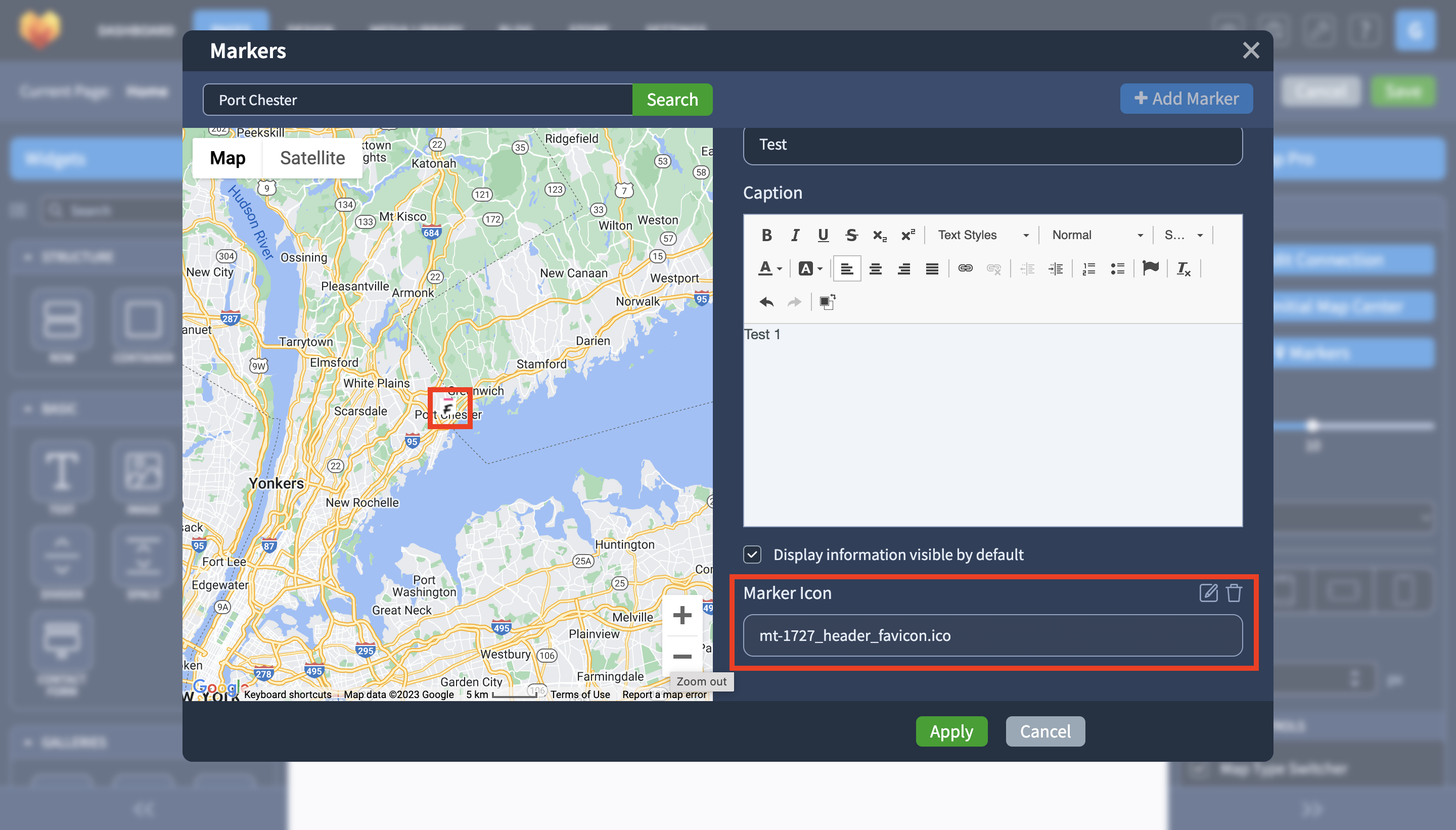Image resolution: width=1456 pixels, height=830 pixels.
Task: Align caption text left
Action: (x=847, y=268)
